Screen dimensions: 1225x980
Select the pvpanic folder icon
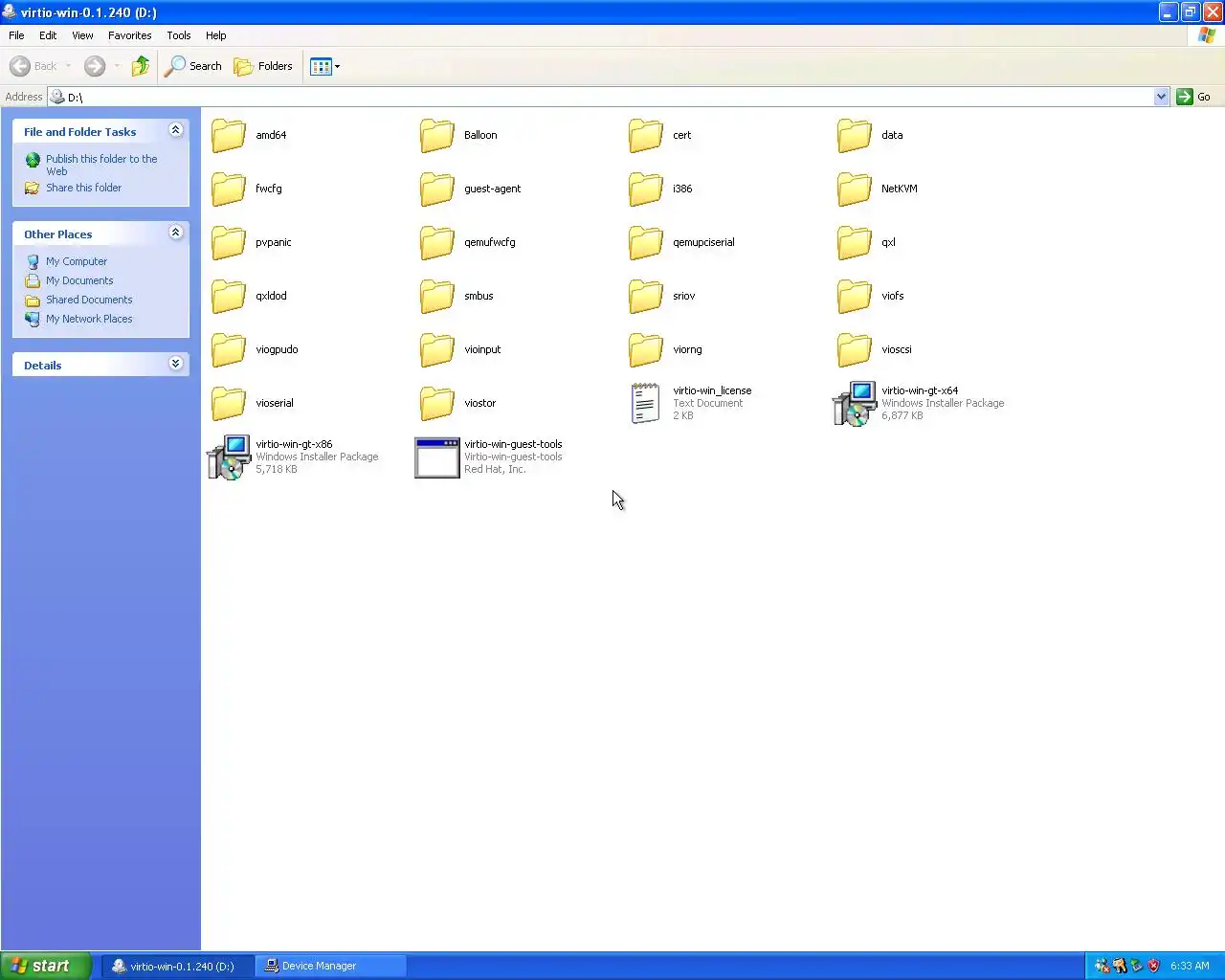click(x=229, y=242)
